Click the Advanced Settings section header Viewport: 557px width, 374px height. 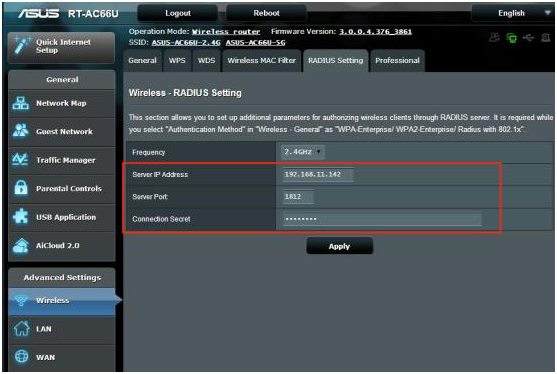point(62,277)
